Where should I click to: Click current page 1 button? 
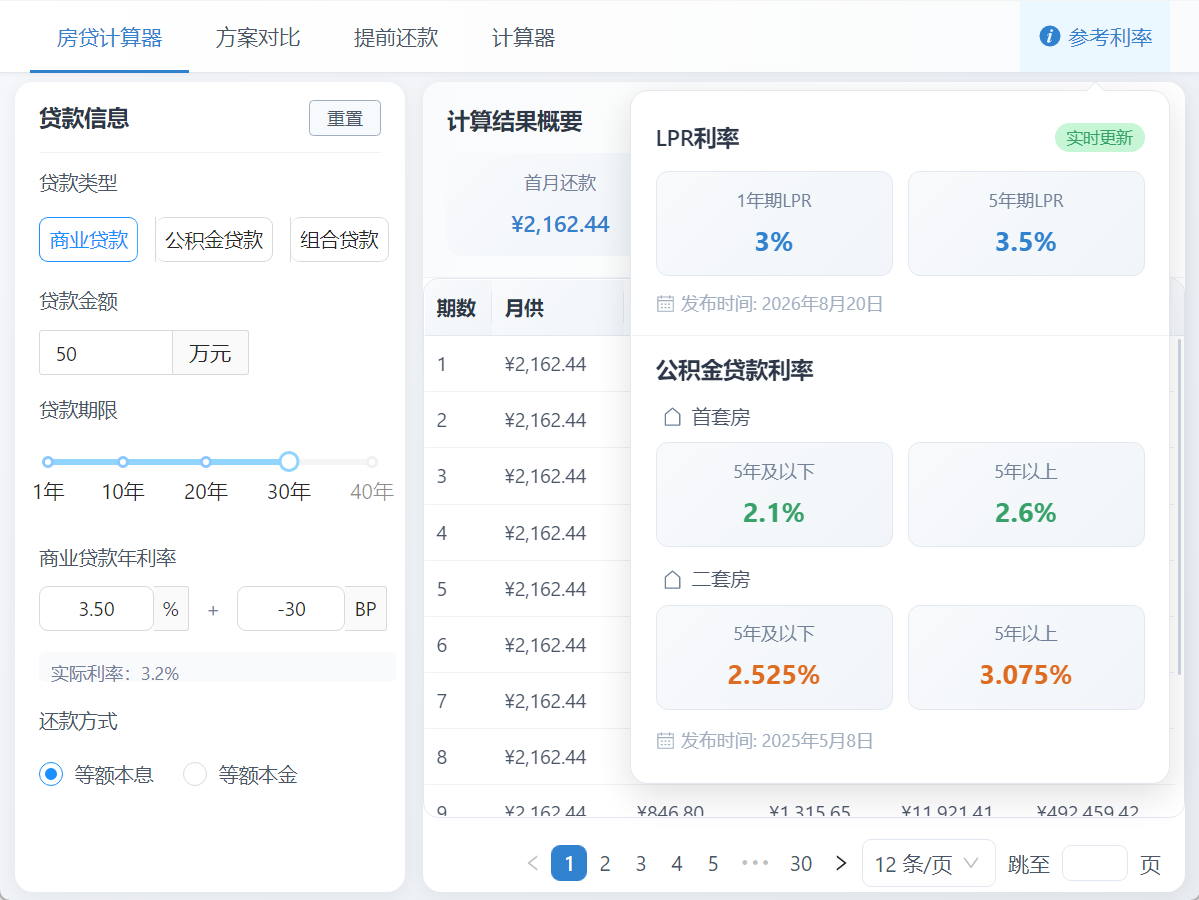pos(569,863)
